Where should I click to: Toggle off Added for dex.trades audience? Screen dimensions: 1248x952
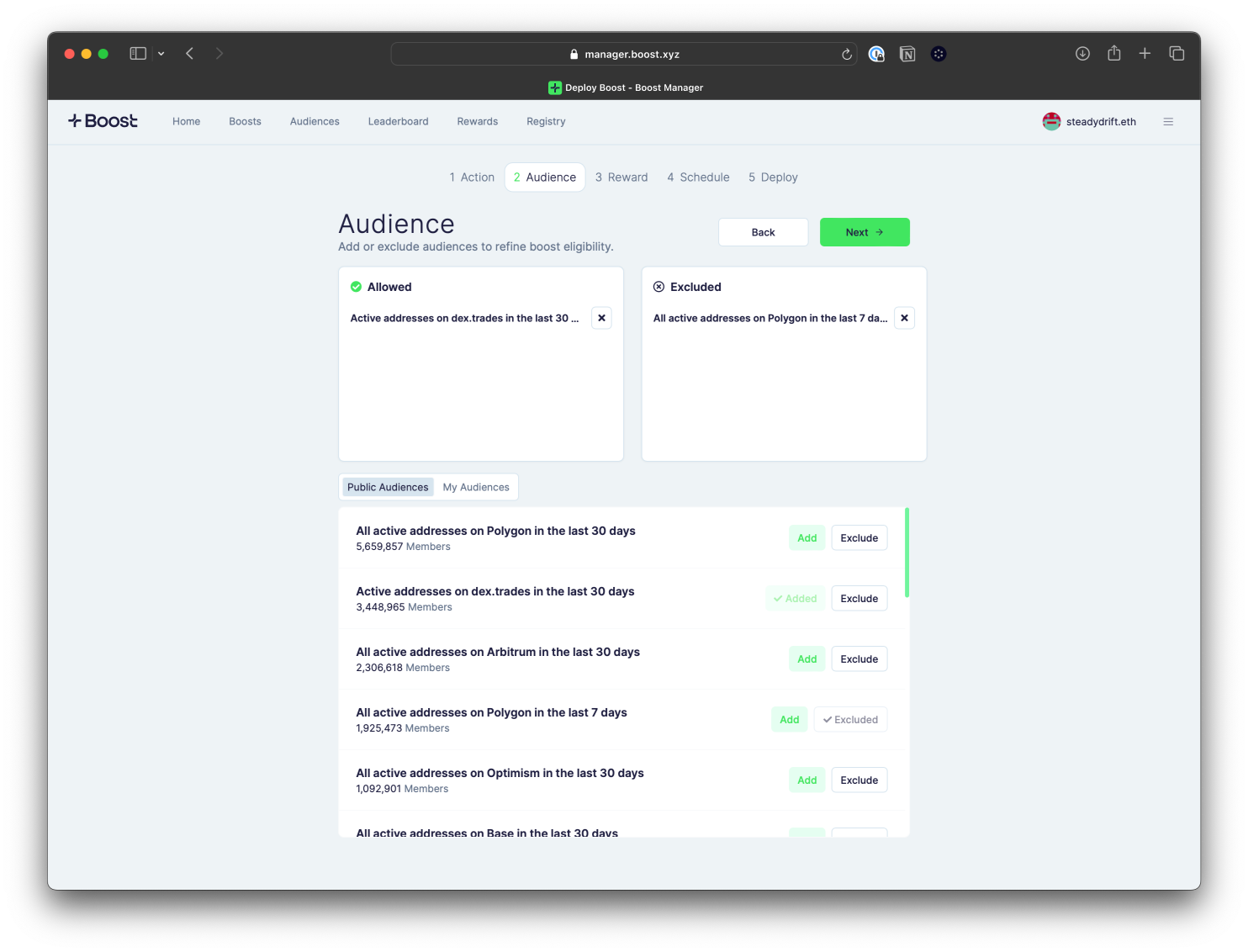[795, 598]
